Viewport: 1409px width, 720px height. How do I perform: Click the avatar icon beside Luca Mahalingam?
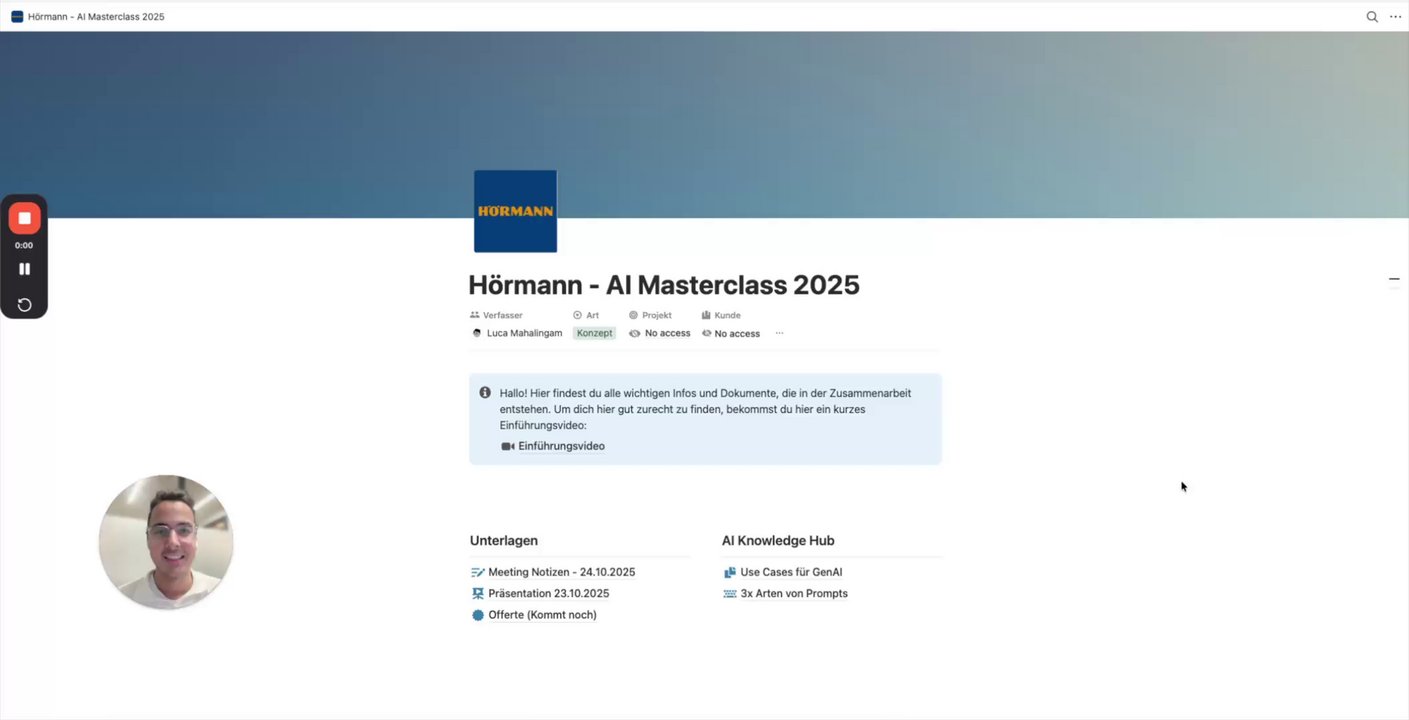[x=477, y=333]
